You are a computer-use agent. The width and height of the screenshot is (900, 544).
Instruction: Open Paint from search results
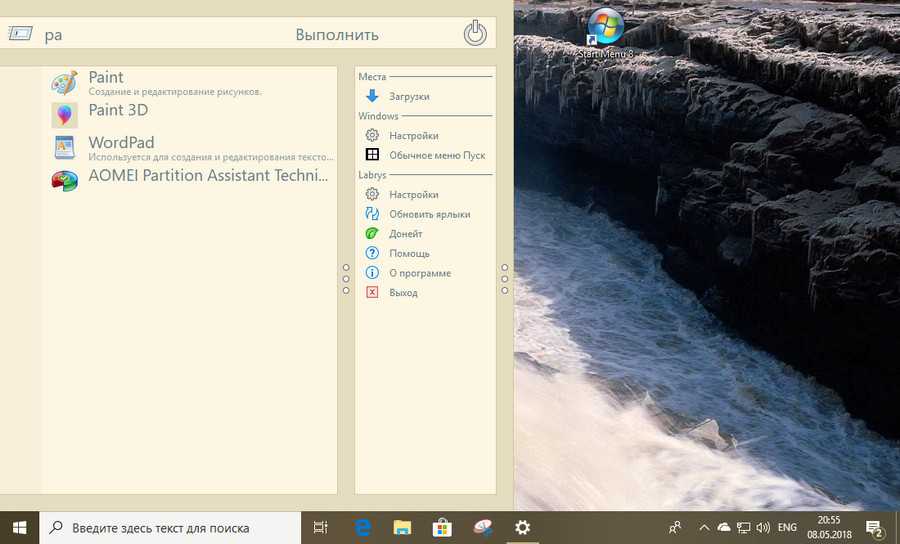tap(106, 78)
